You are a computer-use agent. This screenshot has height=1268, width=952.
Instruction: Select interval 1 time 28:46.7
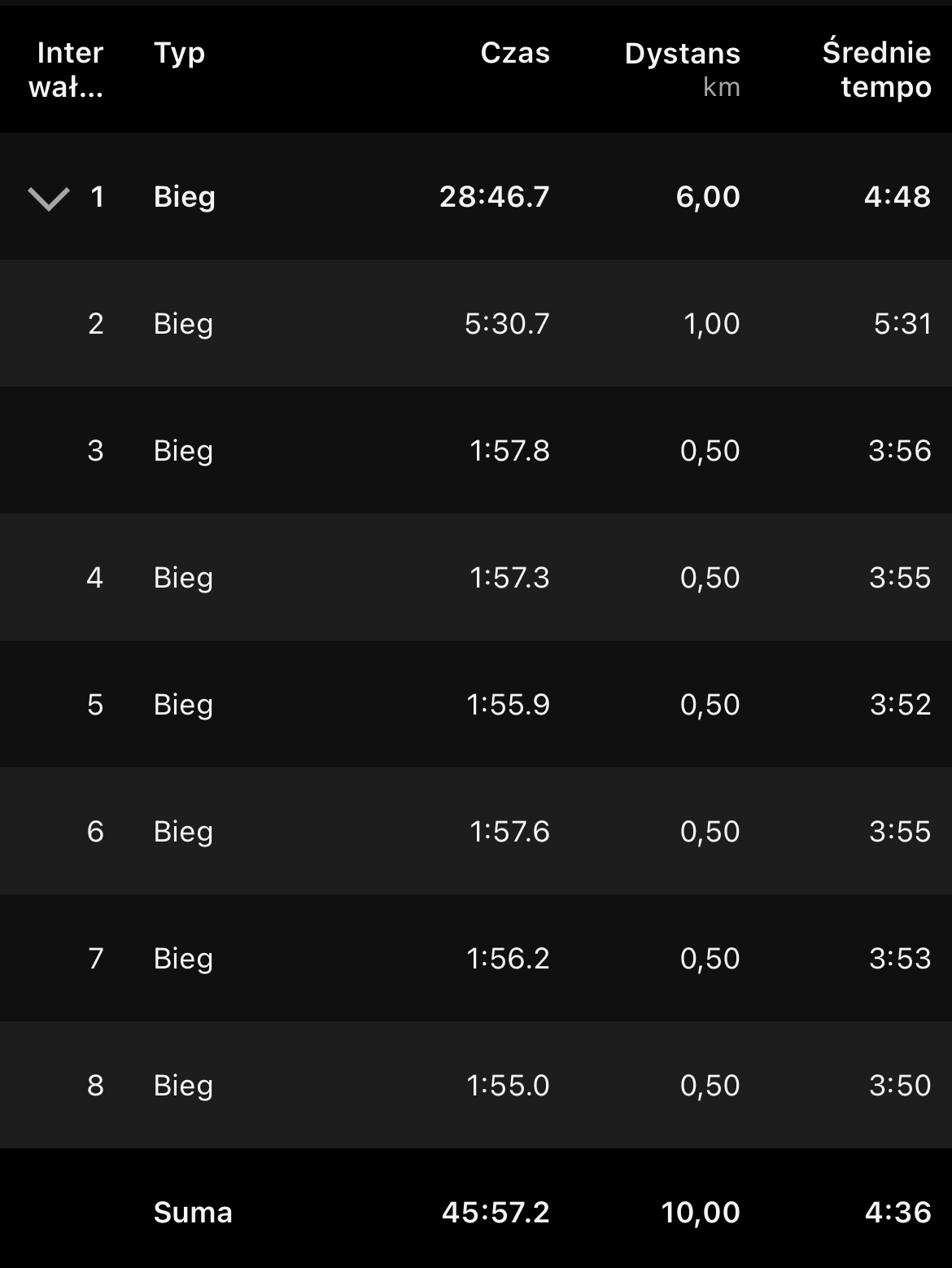coord(494,197)
